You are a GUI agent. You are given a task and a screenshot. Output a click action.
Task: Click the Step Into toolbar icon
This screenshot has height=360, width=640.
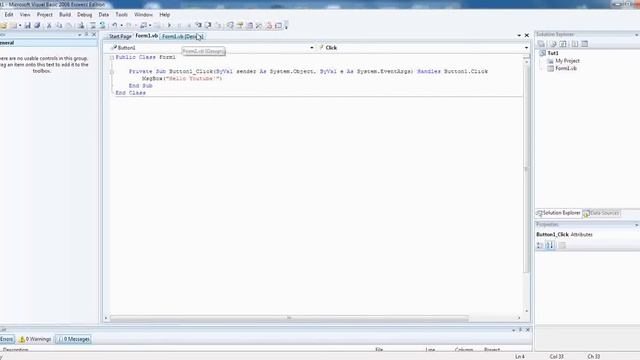[198, 25]
